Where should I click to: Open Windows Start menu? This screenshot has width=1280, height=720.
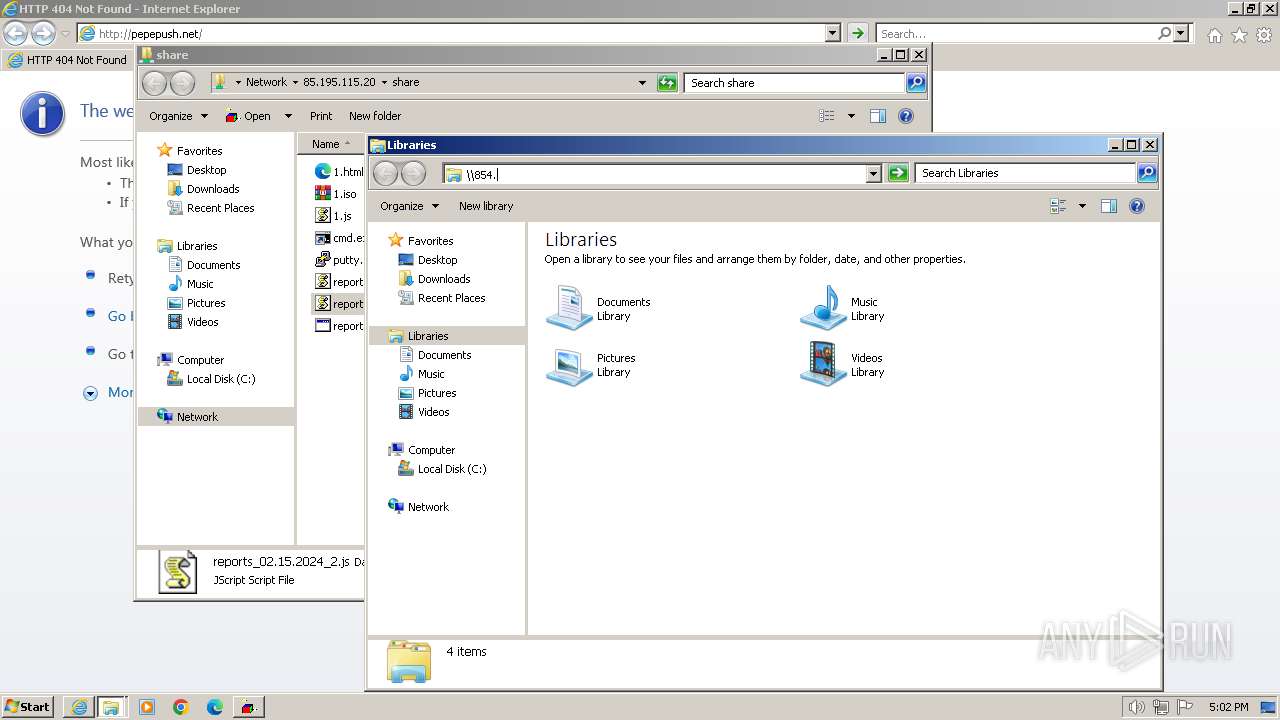click(27, 706)
